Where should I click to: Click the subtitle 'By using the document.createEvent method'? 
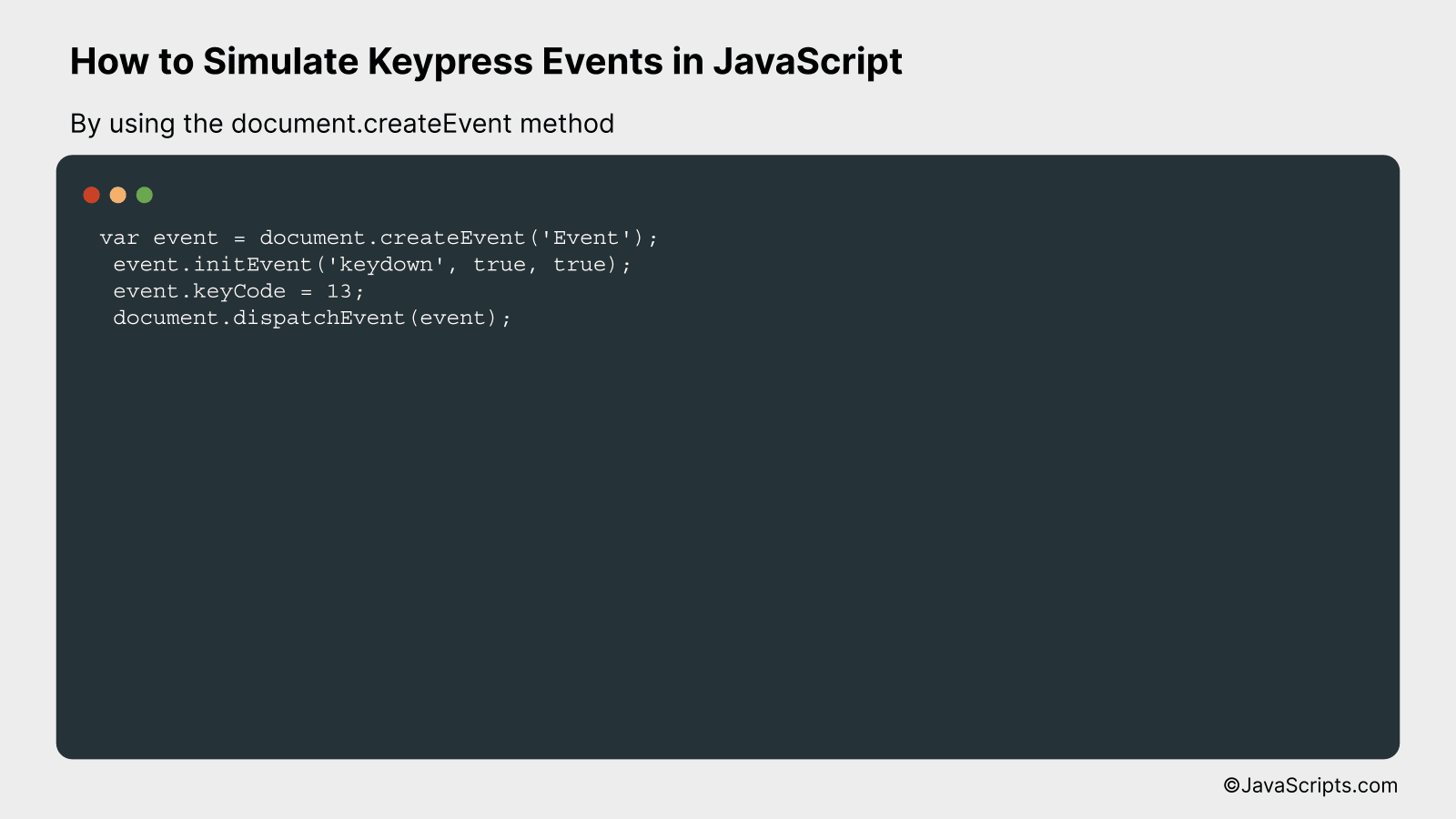(x=342, y=124)
